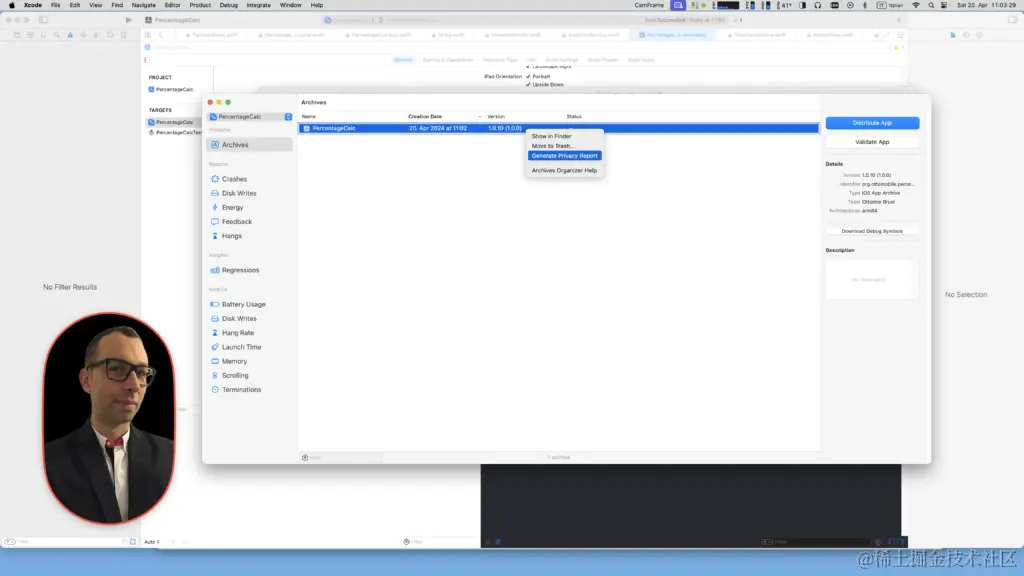Open the Project navigator folder icon
Image resolution: width=1024 pixels, height=576 pixels.
point(17,35)
